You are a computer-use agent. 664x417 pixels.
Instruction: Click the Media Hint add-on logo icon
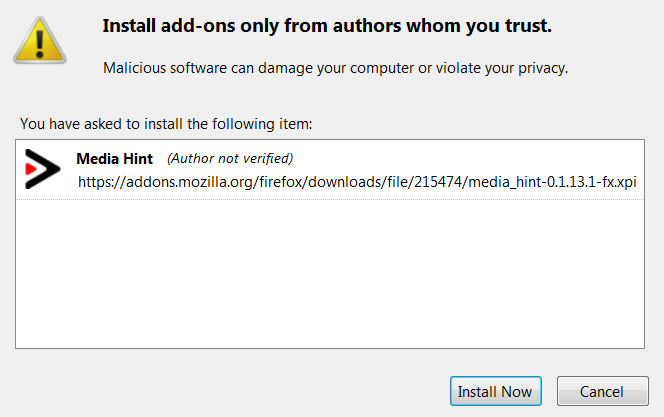coord(42,169)
